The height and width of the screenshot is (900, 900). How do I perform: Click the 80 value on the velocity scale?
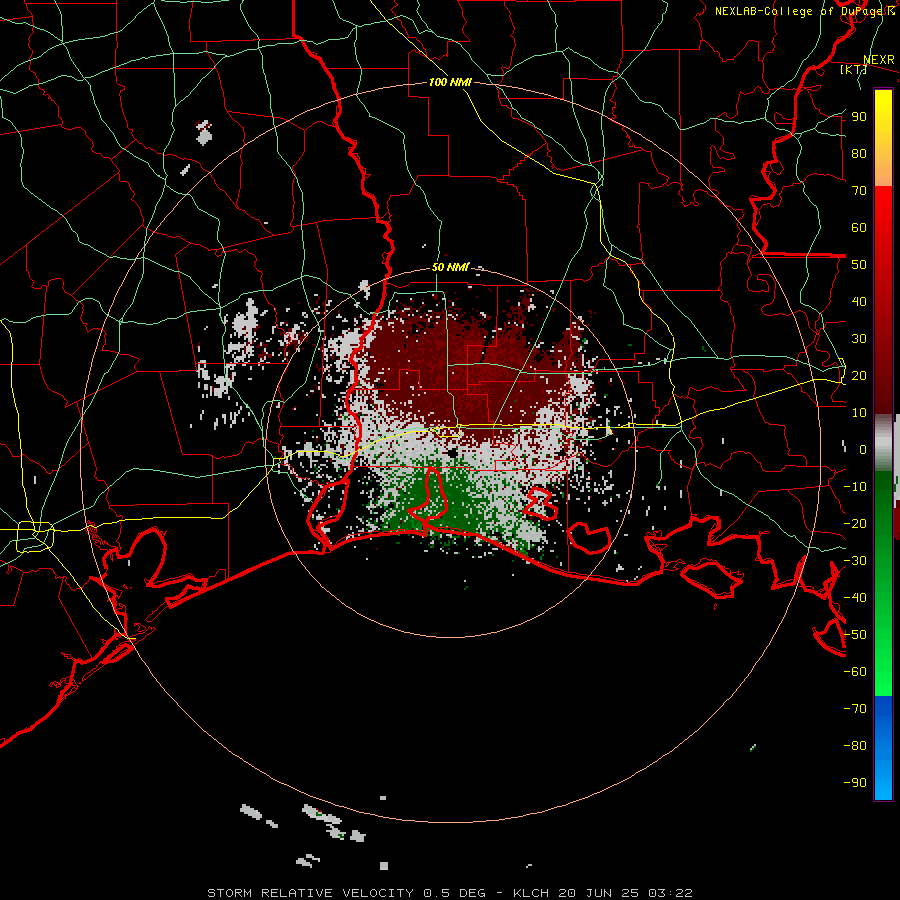pos(859,154)
